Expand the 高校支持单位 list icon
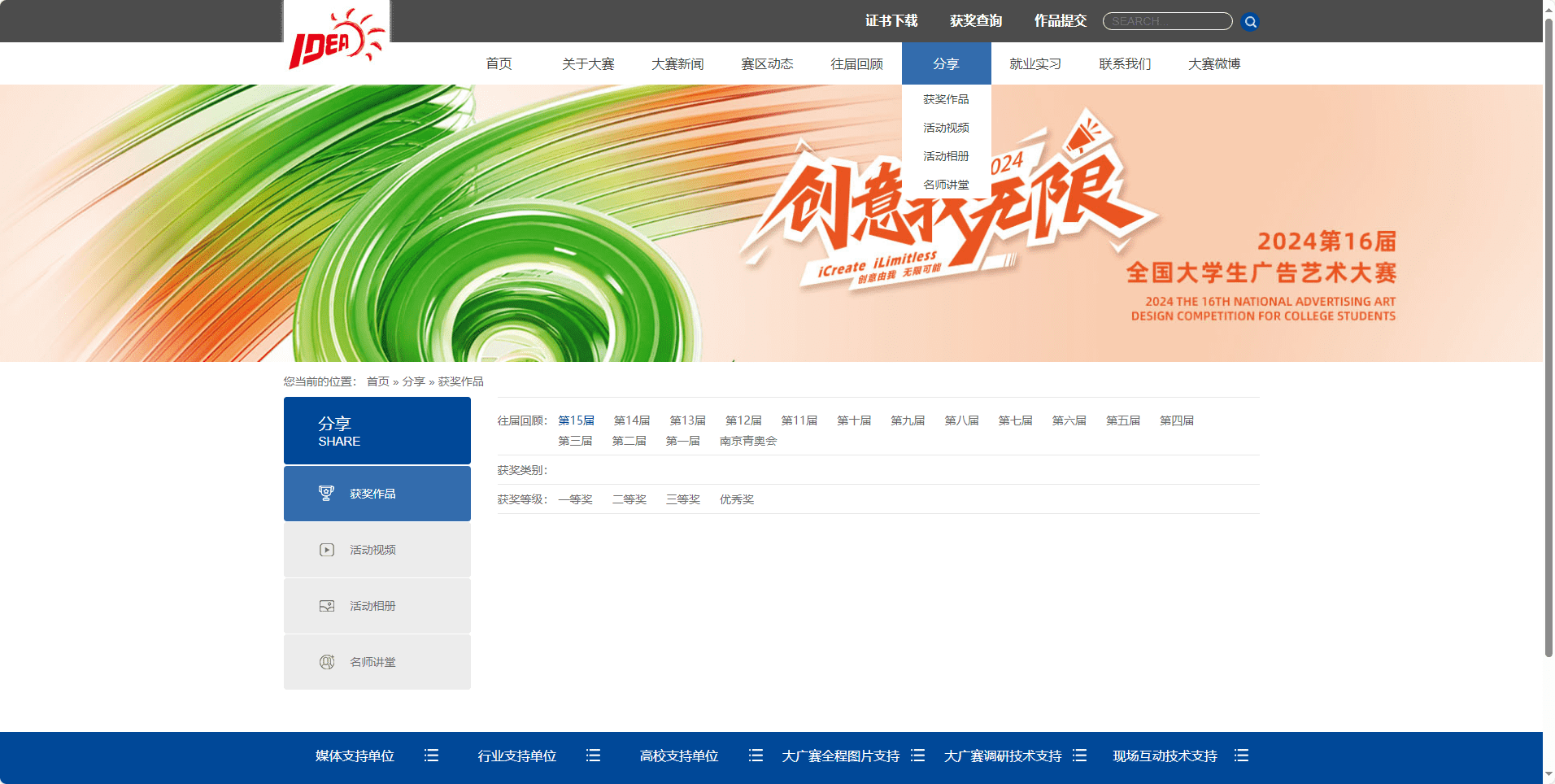The height and width of the screenshot is (784, 1555). (x=756, y=756)
